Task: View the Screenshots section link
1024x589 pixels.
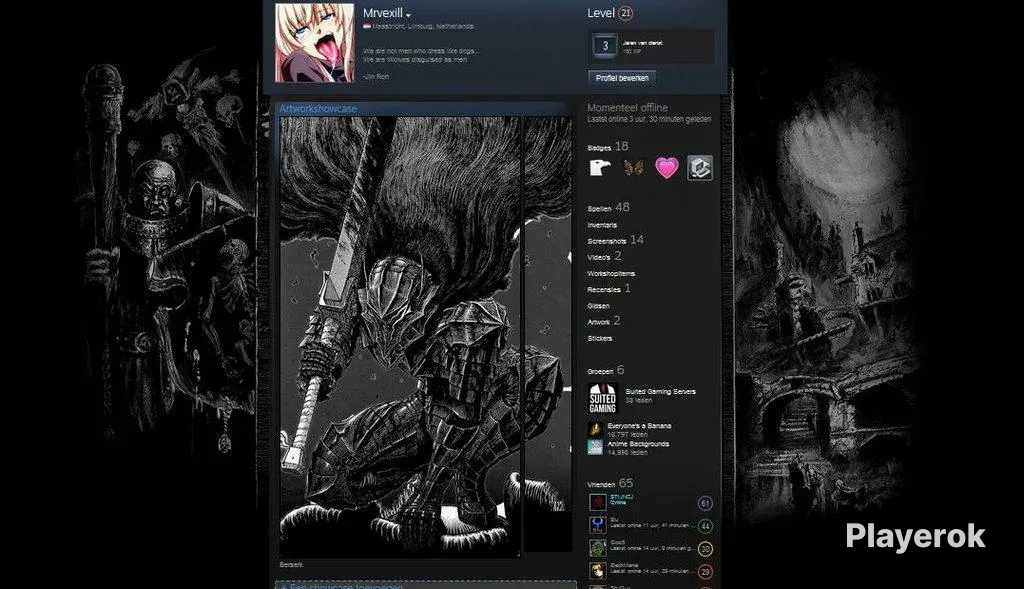Action: (607, 241)
